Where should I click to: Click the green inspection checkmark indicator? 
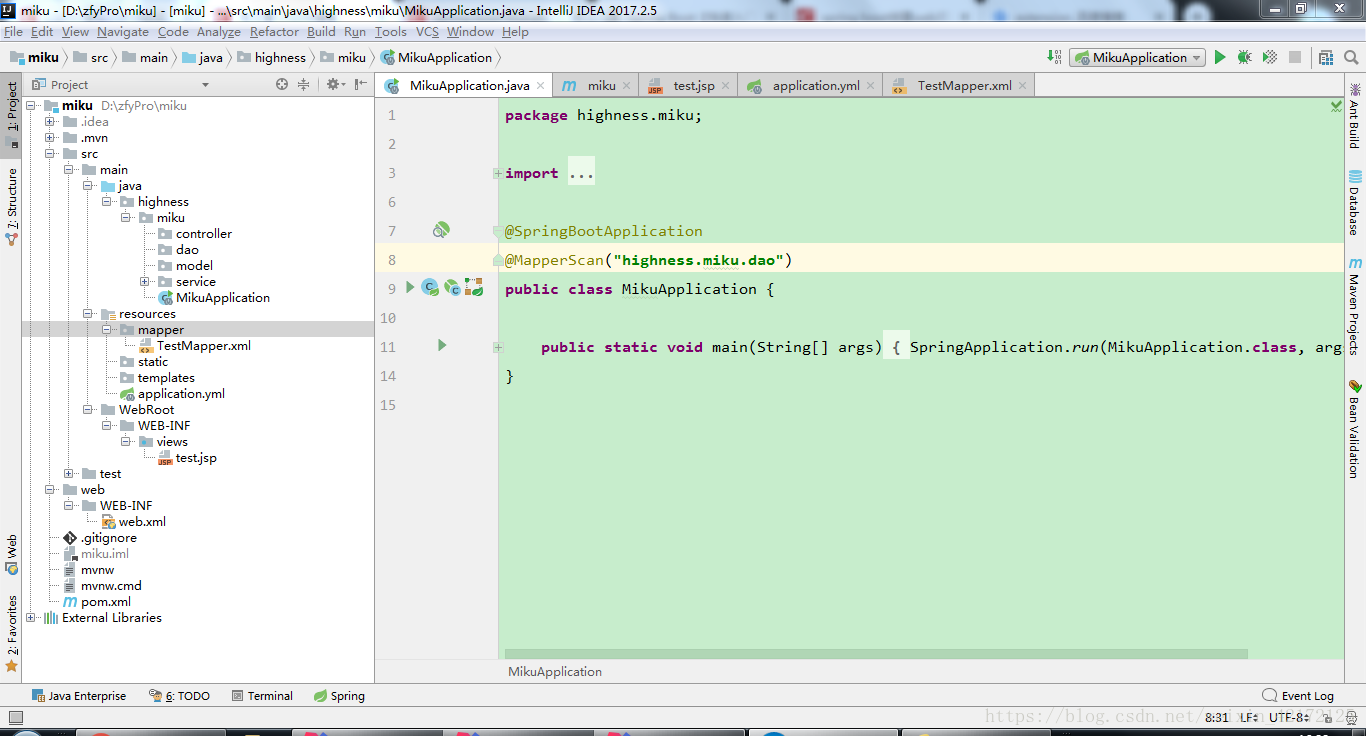click(x=1337, y=105)
